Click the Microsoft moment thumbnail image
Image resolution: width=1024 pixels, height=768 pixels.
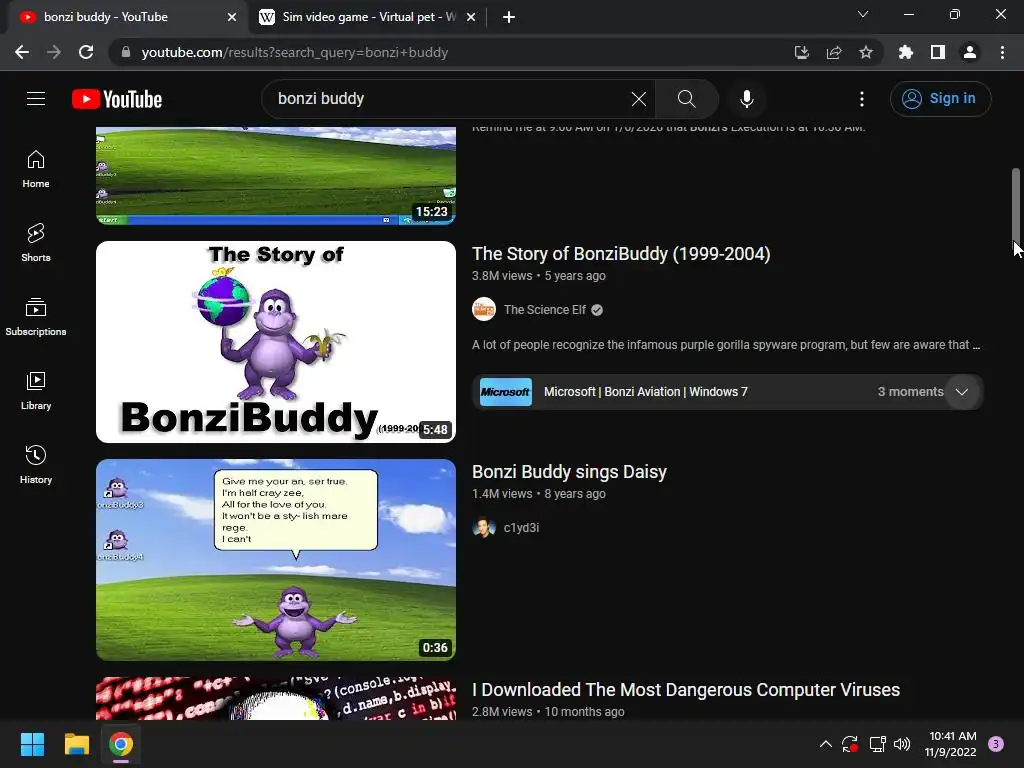click(505, 392)
